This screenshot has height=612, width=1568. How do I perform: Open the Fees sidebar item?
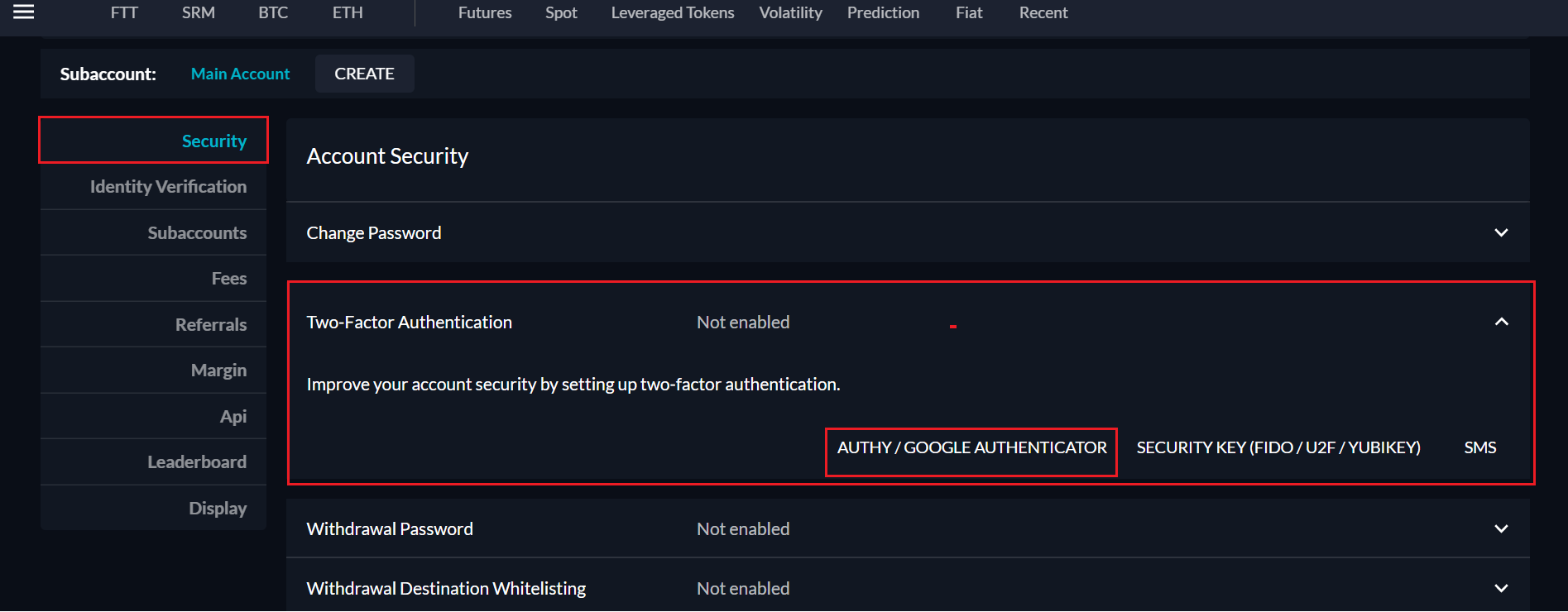[x=228, y=279]
